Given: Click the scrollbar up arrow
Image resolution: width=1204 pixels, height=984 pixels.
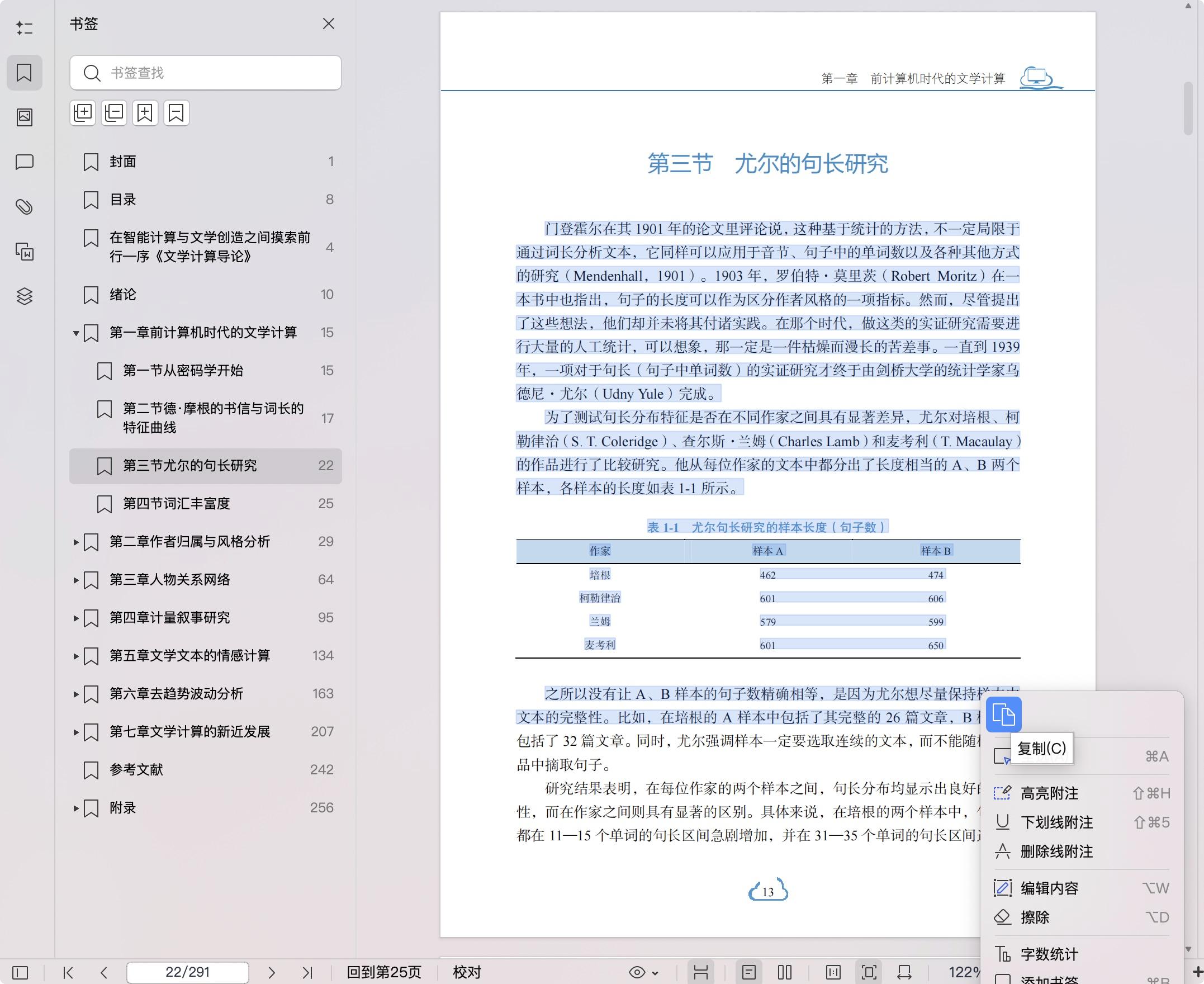Looking at the screenshot, I should pos(1188,6).
